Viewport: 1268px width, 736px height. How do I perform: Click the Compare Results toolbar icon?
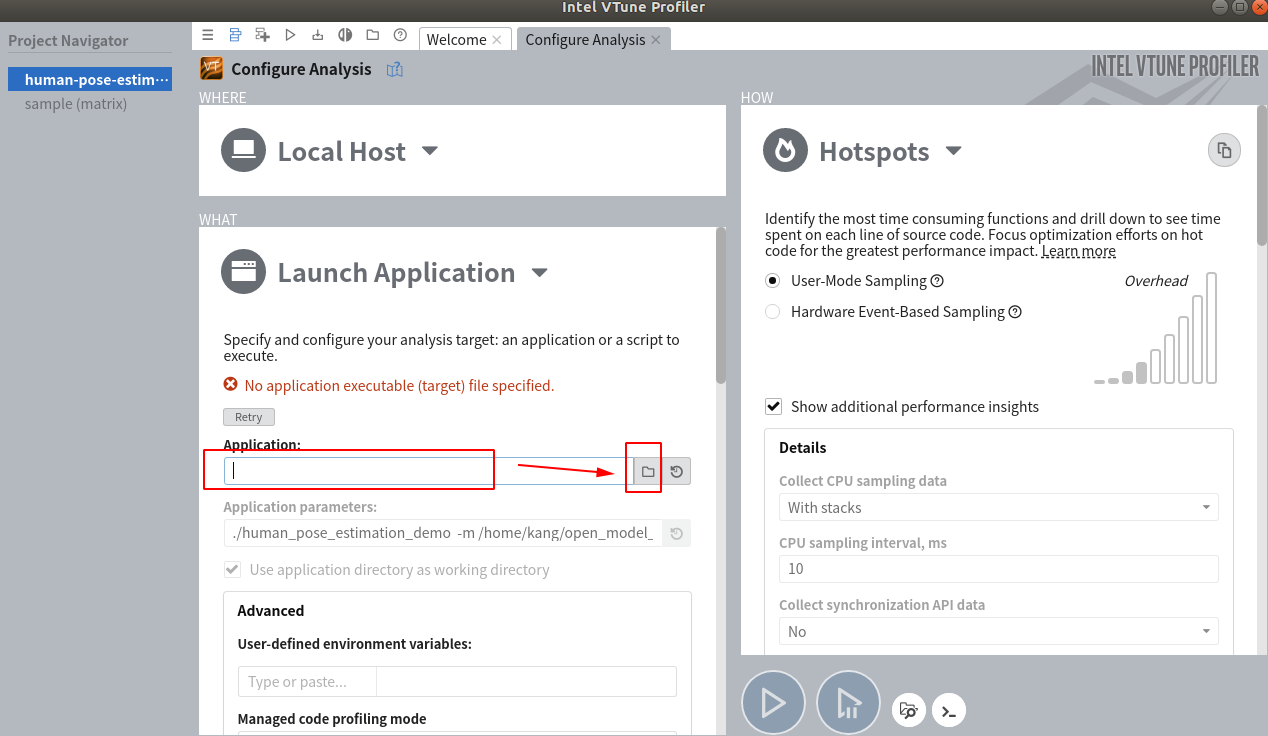tap(345, 35)
